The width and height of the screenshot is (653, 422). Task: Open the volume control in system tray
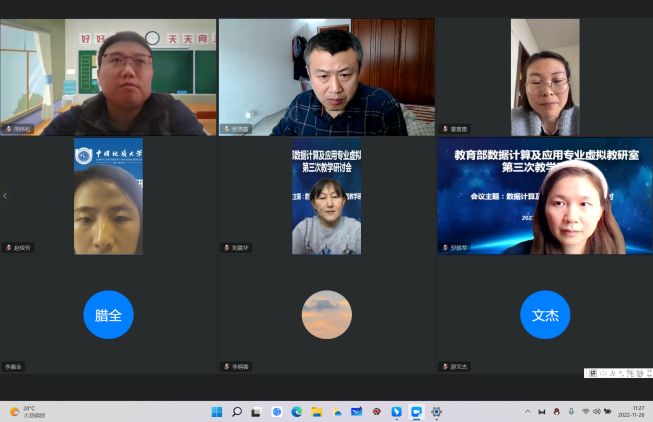597,411
